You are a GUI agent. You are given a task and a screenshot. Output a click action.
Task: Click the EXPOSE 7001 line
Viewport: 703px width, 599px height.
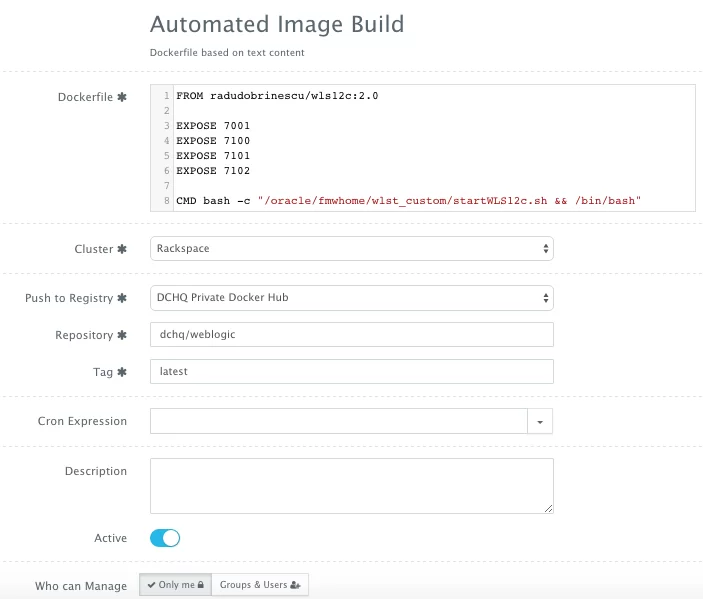(x=213, y=126)
